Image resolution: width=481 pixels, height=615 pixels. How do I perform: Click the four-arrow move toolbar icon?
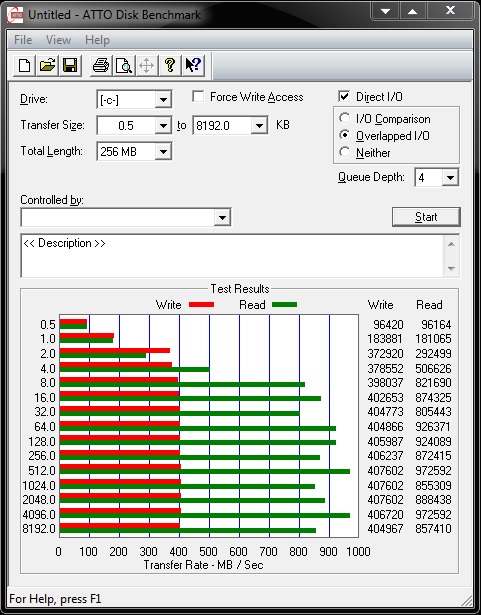147,65
